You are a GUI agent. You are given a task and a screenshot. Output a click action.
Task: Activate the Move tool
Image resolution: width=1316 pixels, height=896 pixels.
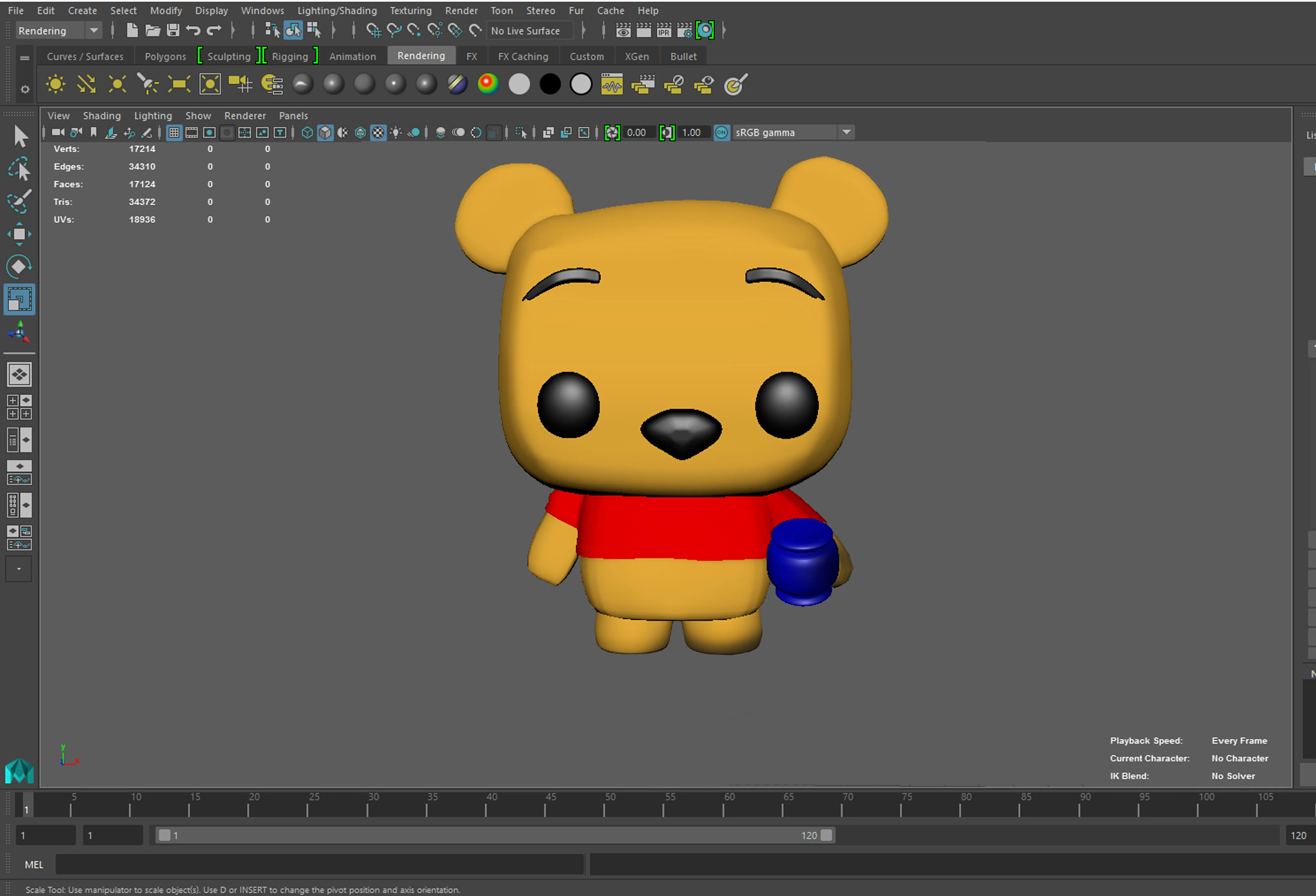20,234
